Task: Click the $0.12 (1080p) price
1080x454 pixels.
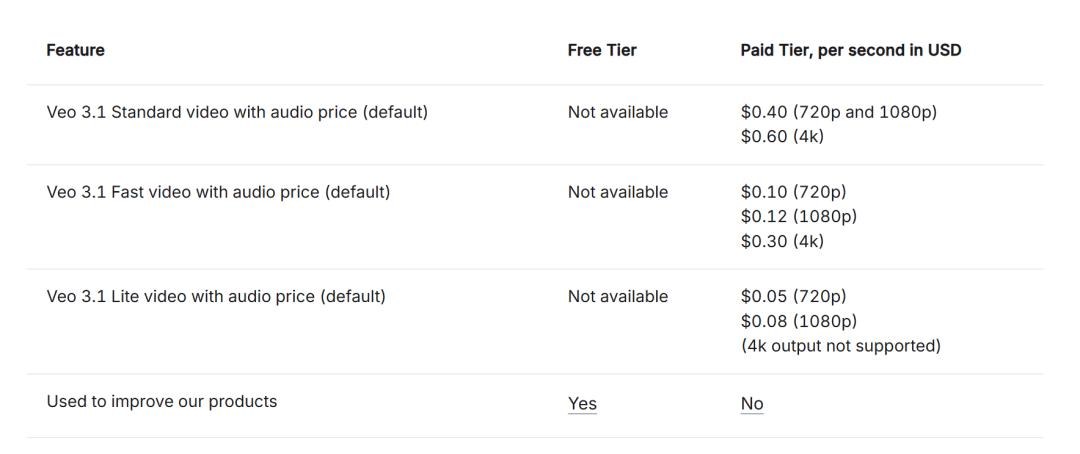Action: click(799, 216)
